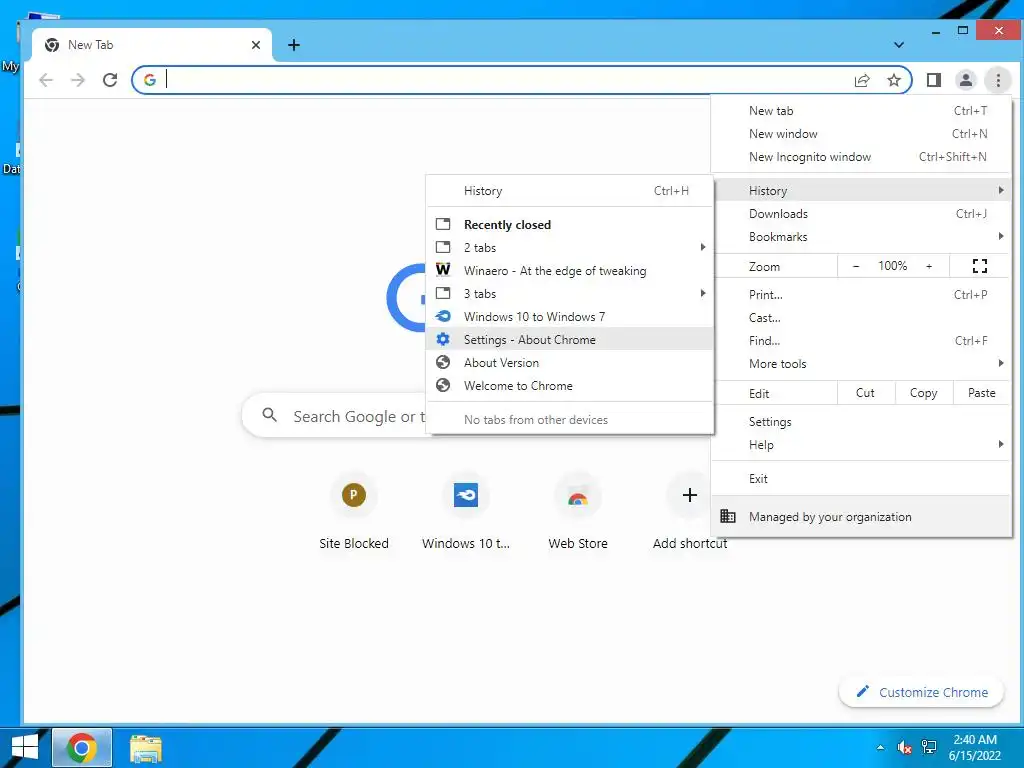The image size is (1024, 768).
Task: Reopen About Version page
Action: pyautogui.click(x=569, y=362)
